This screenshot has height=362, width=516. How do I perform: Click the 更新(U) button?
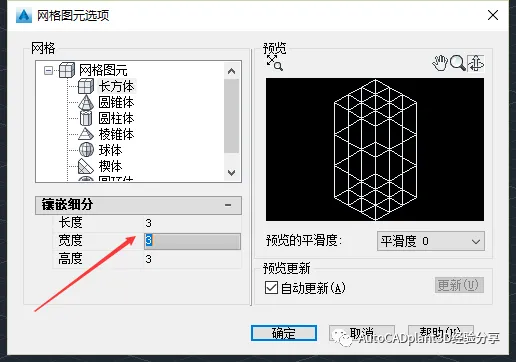pos(459,285)
